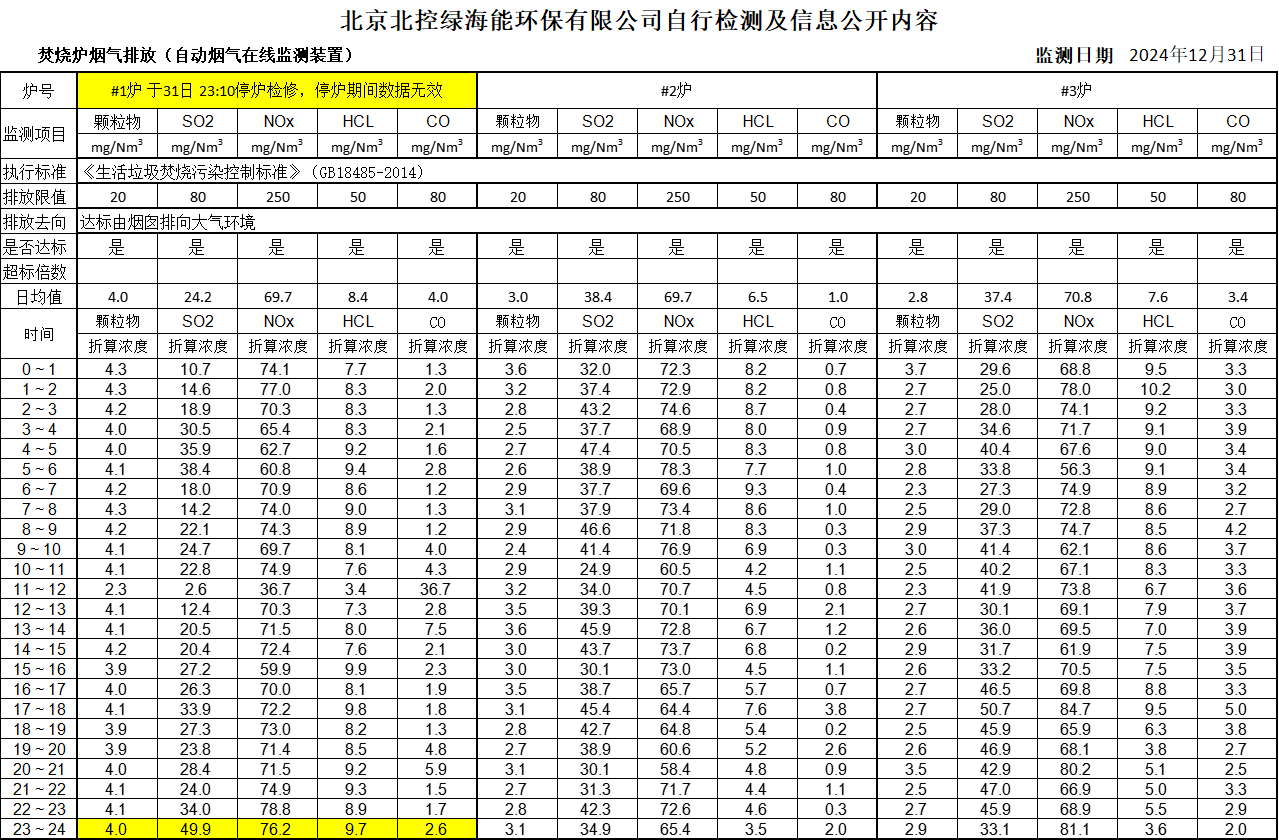Select the 11 ~ 12 time row label
The width and height of the screenshot is (1279, 840).
tap(39, 589)
